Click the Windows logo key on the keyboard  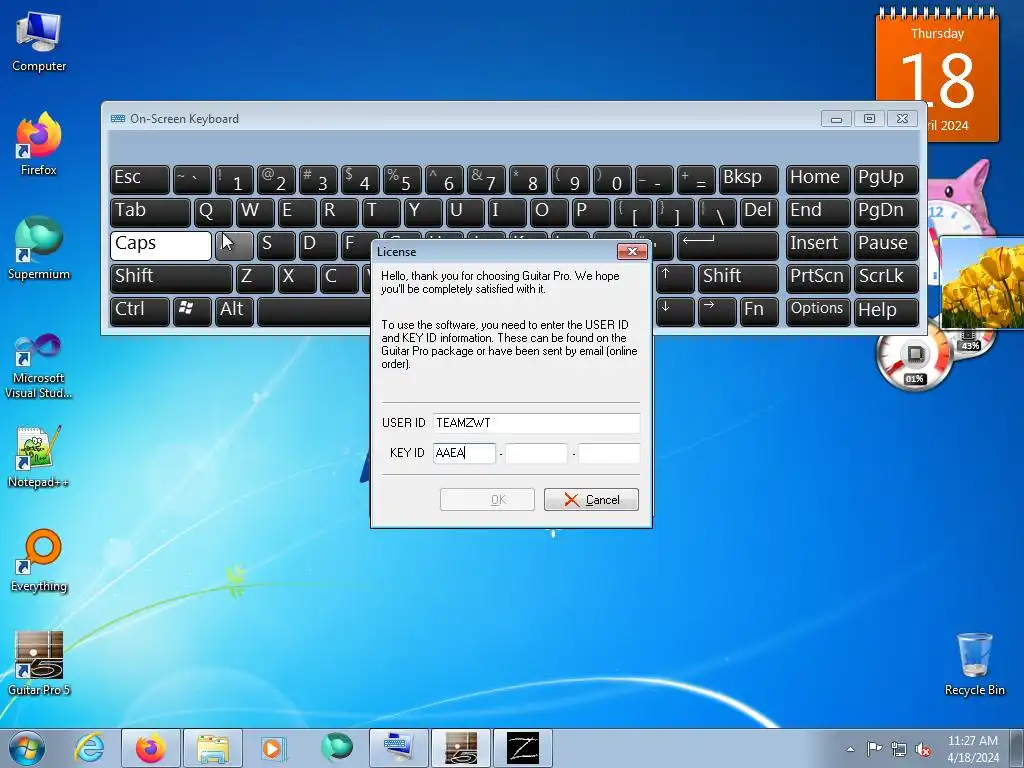192,311
